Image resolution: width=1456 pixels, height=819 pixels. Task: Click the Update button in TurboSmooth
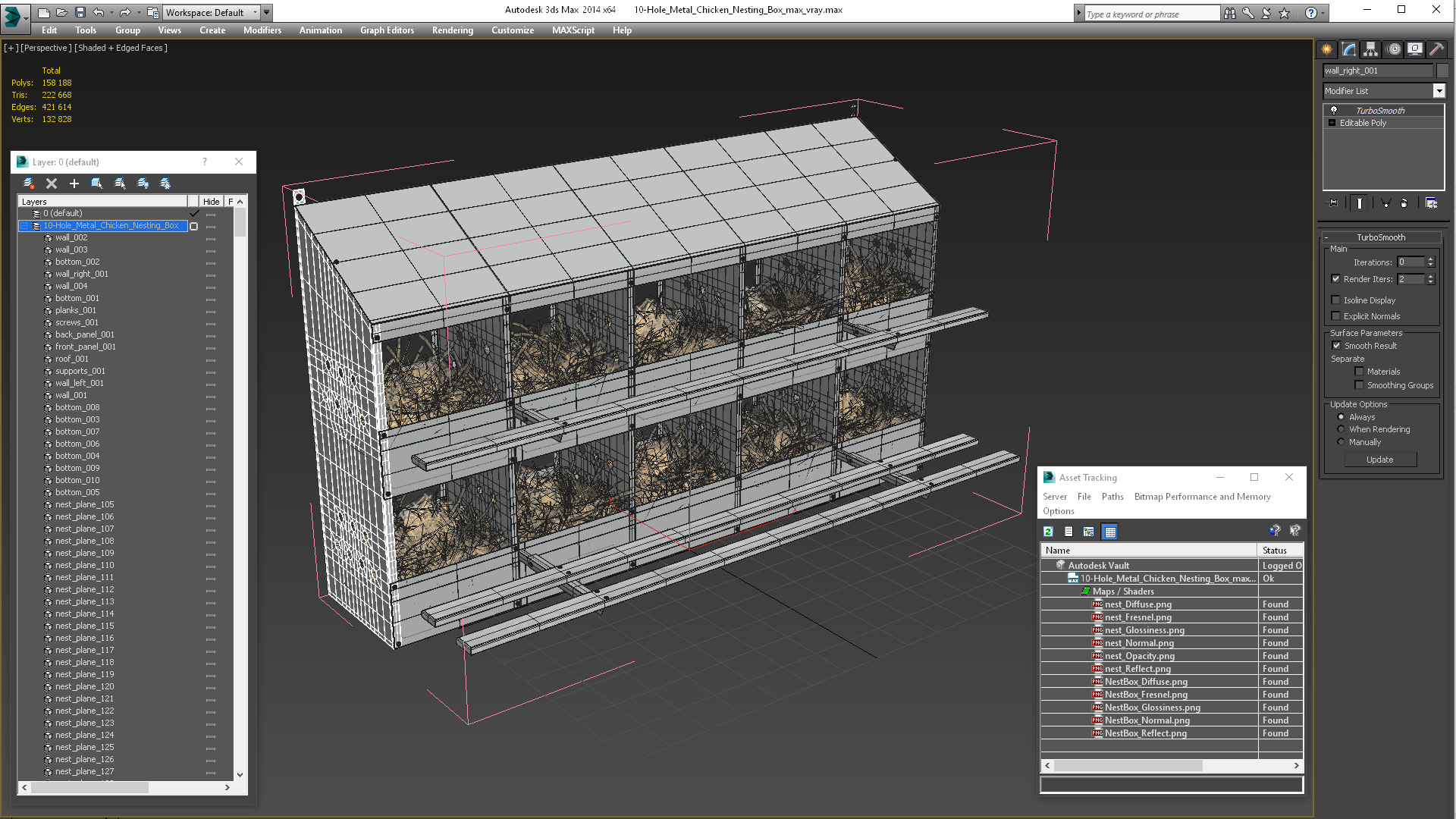(x=1379, y=460)
